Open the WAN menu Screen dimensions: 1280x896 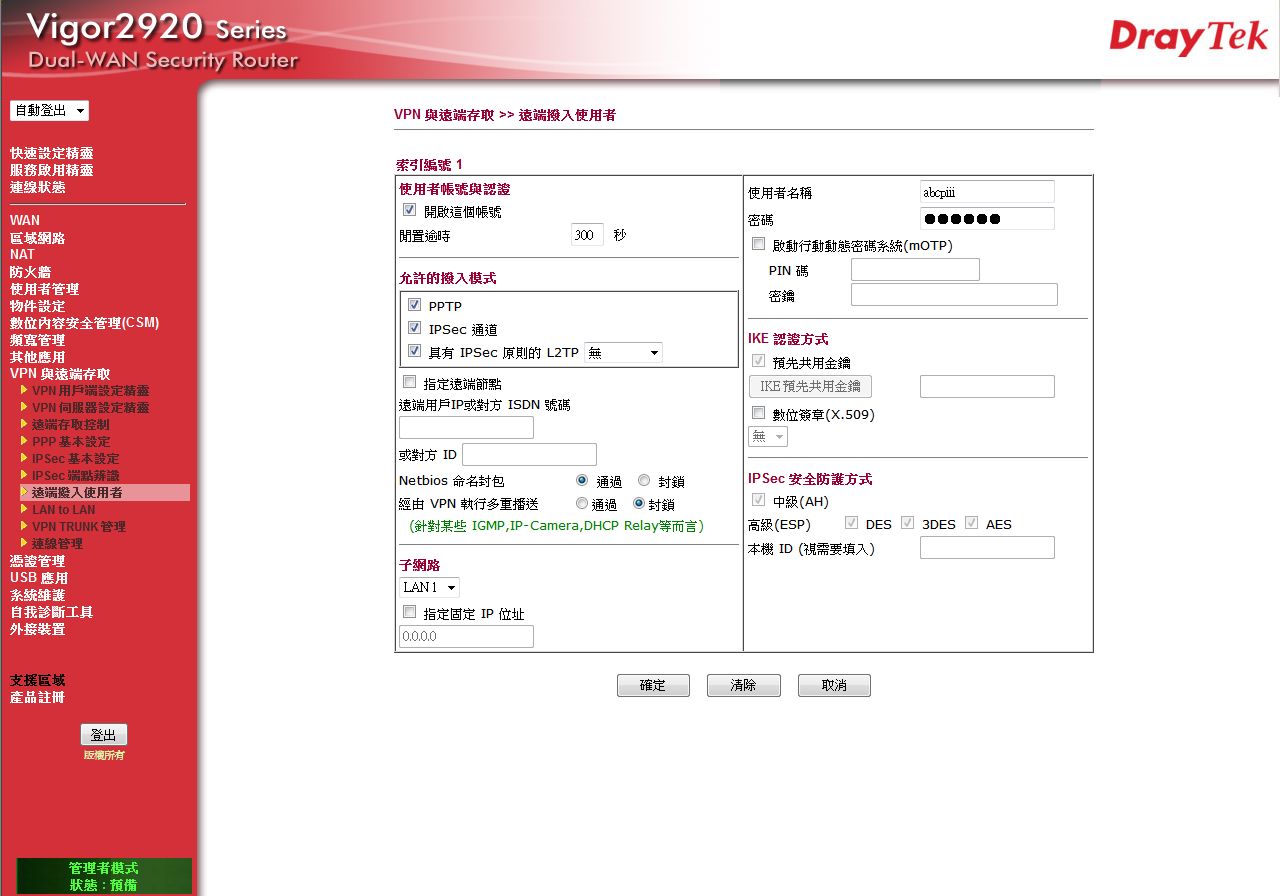point(25,220)
